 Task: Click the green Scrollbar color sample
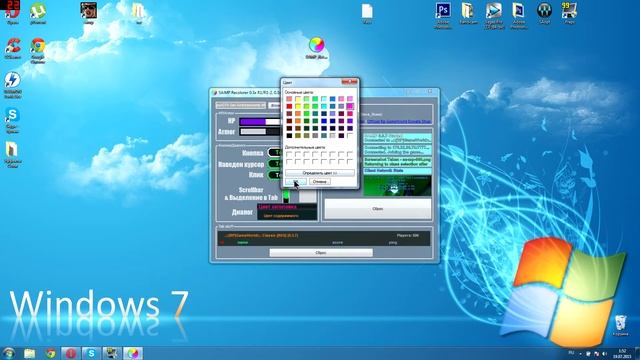coord(286,196)
